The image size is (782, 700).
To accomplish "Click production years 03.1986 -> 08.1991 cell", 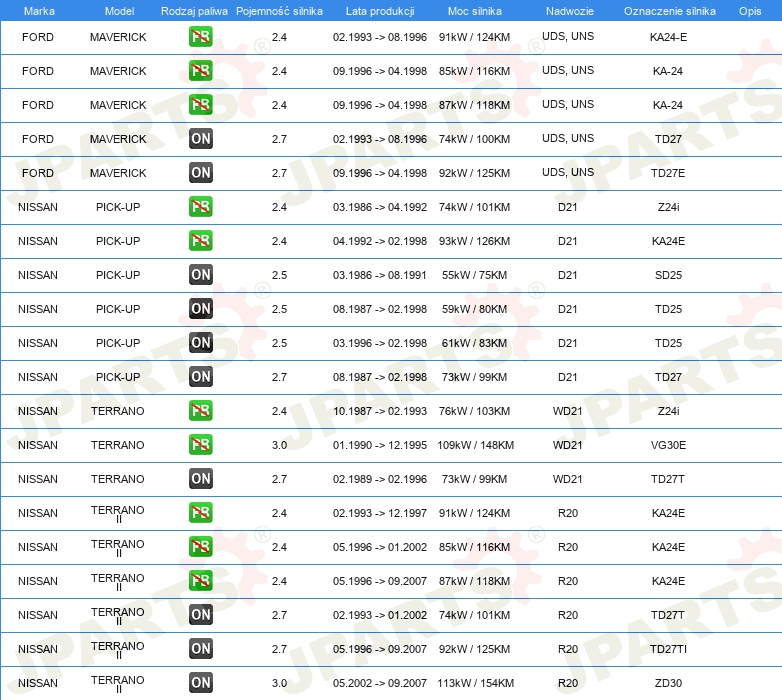I will point(380,275).
